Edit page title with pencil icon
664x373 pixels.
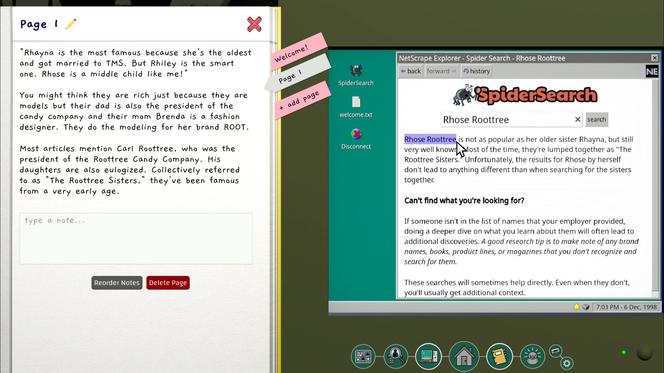coord(71,24)
